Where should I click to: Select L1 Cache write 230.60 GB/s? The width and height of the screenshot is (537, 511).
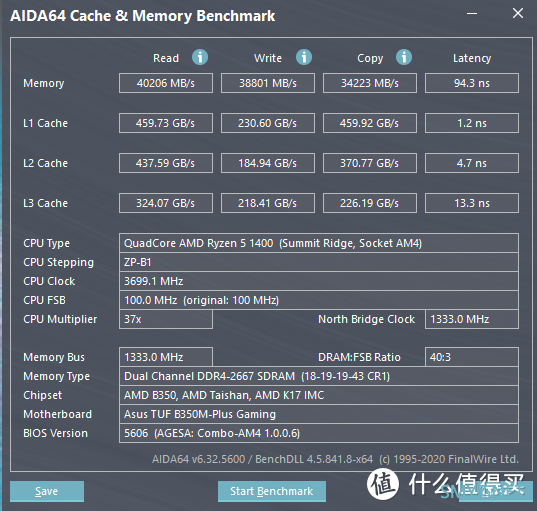268,123
